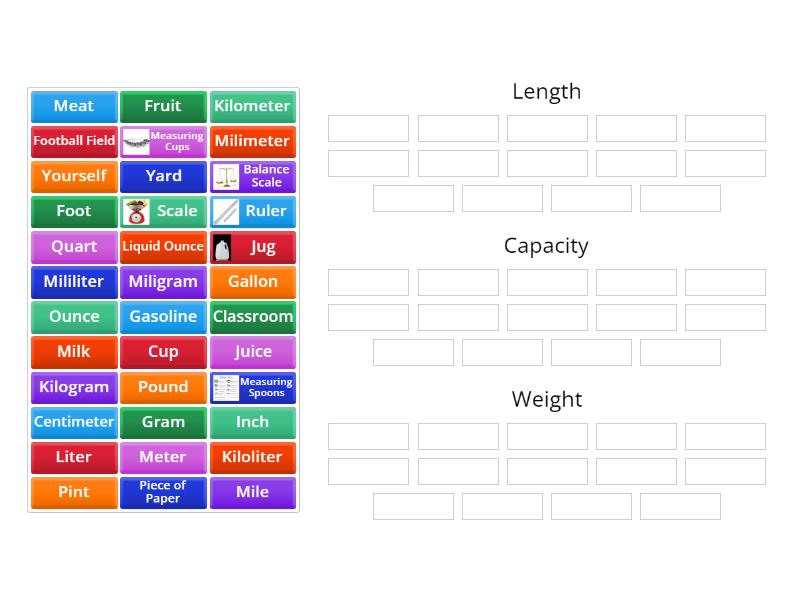The image size is (800, 600).
Task: Click the Length category heading
Action: 547,91
